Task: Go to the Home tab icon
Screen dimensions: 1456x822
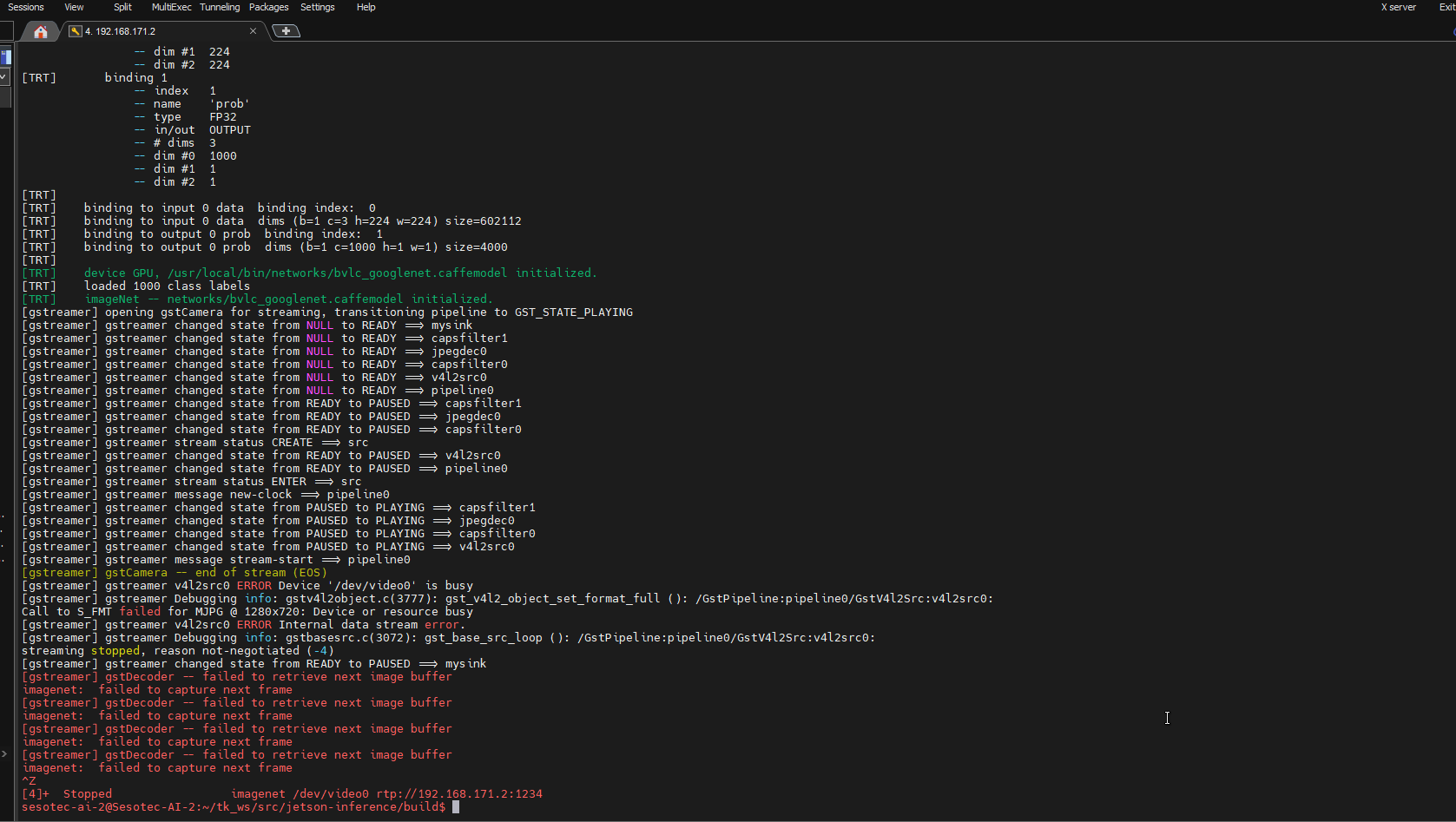Action: point(40,31)
